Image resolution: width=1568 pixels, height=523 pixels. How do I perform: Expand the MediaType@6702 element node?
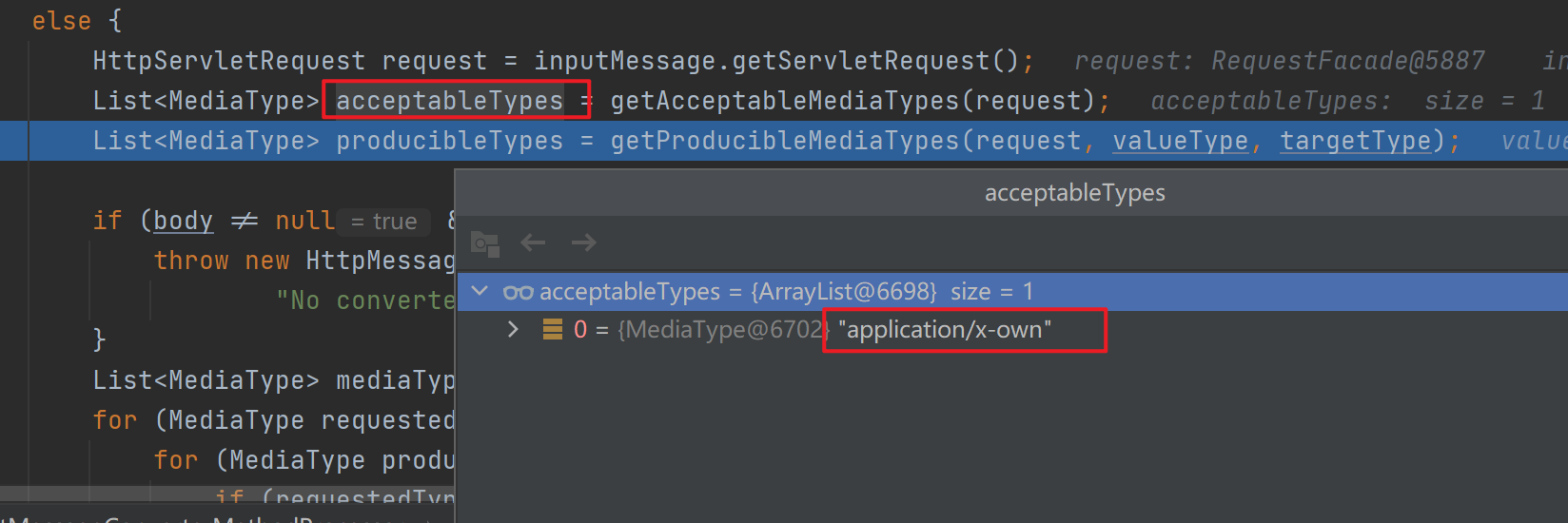pyautogui.click(x=513, y=330)
